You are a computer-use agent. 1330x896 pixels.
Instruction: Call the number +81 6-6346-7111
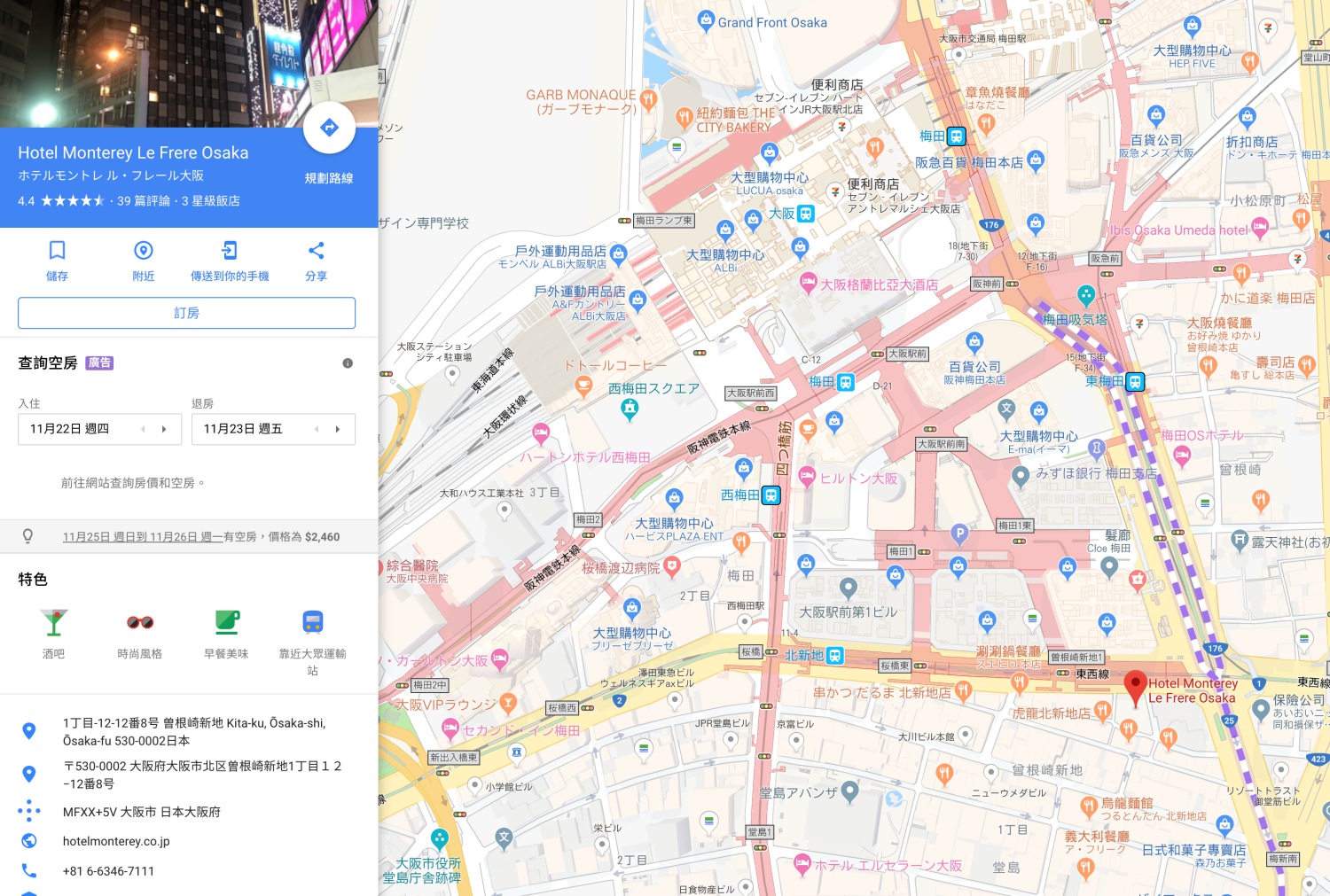tap(108, 871)
